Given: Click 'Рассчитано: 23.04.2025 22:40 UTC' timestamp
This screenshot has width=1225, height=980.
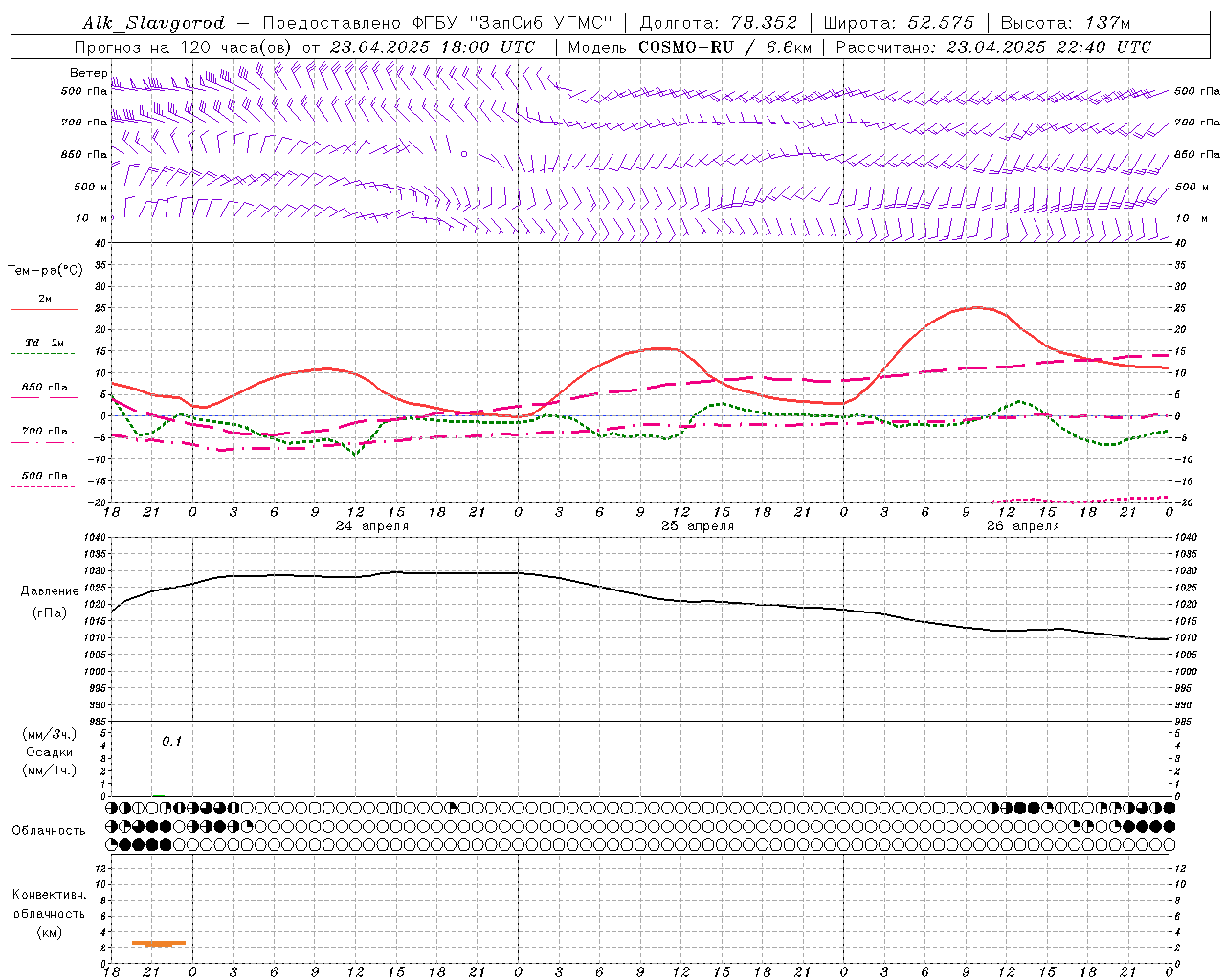Looking at the screenshot, I should 993,47.
